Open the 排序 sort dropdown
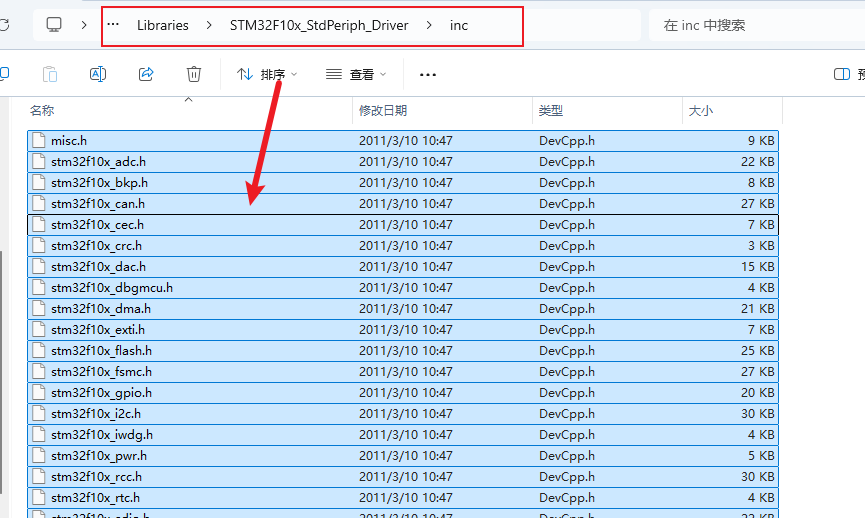 click(x=267, y=74)
